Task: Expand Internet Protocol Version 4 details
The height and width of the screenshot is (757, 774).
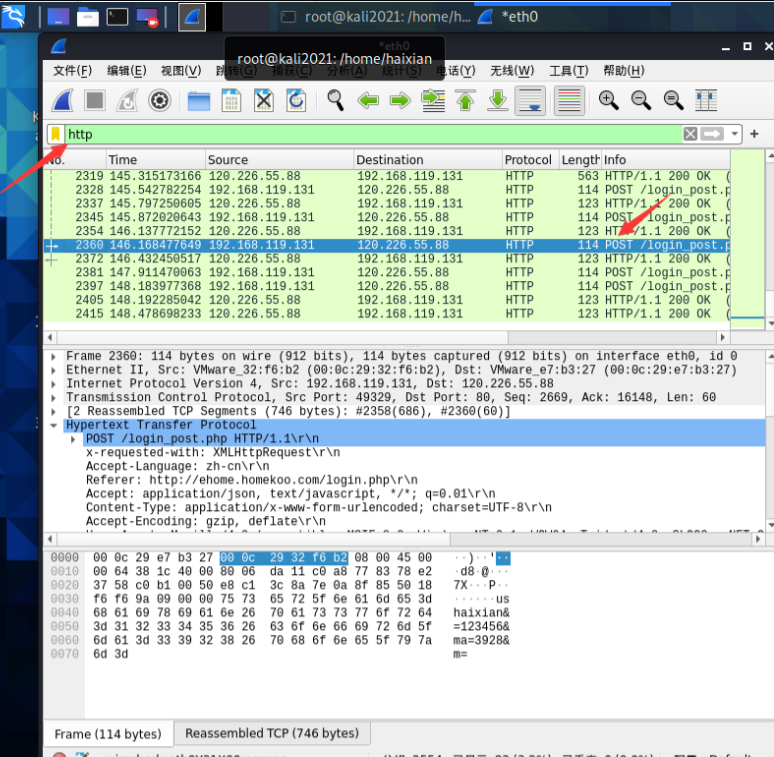Action: 53,384
